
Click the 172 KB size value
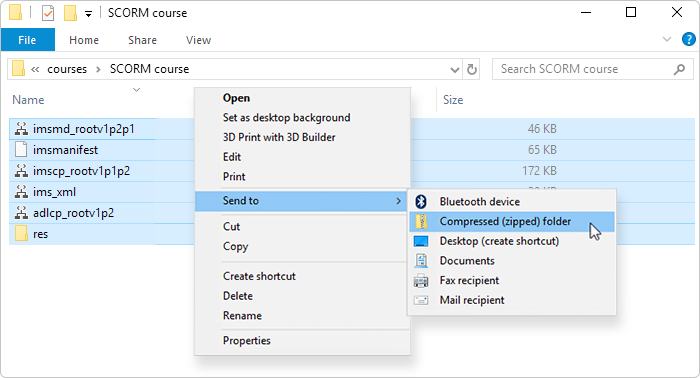coord(539,171)
